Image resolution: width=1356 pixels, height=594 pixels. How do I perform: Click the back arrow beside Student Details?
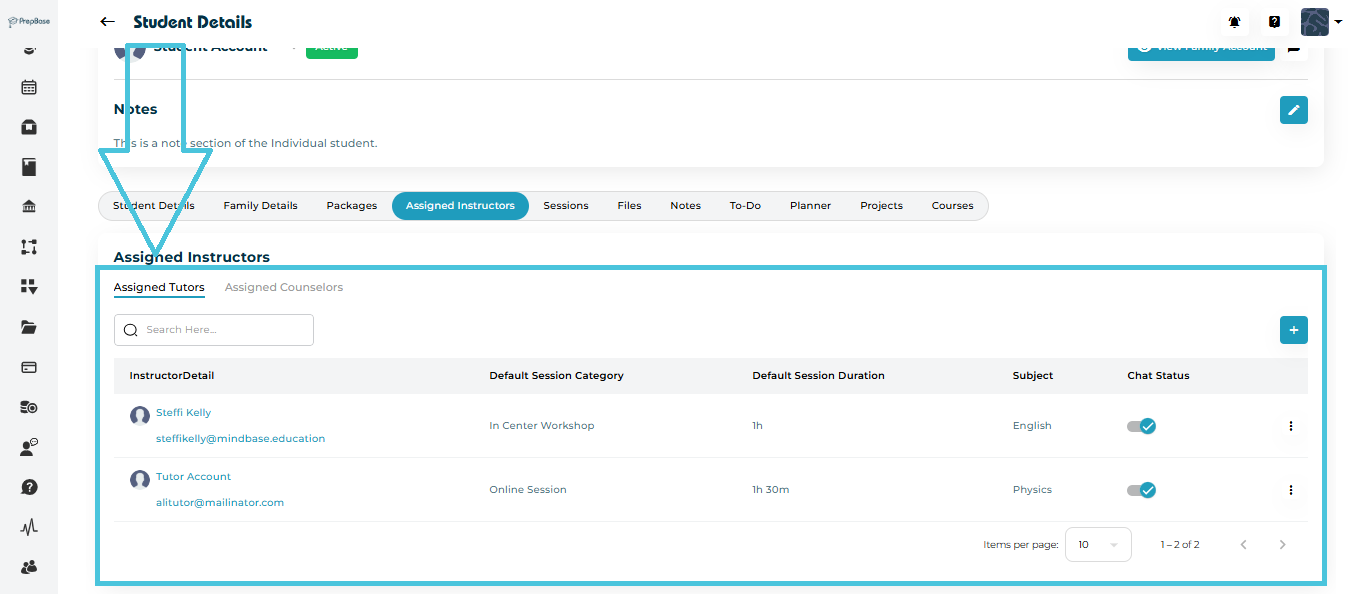(108, 22)
